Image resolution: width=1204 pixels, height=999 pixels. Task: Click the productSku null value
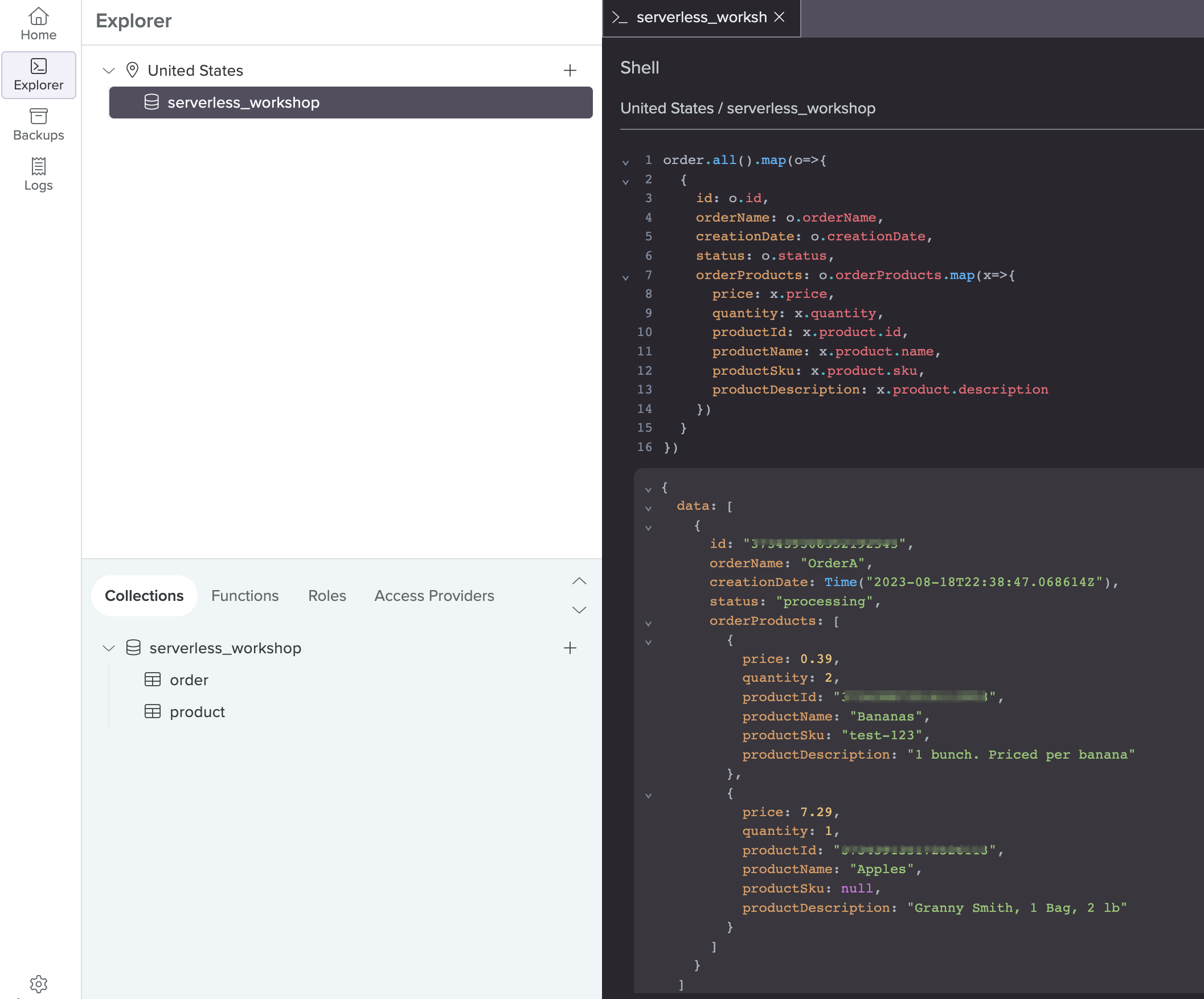tap(857, 889)
